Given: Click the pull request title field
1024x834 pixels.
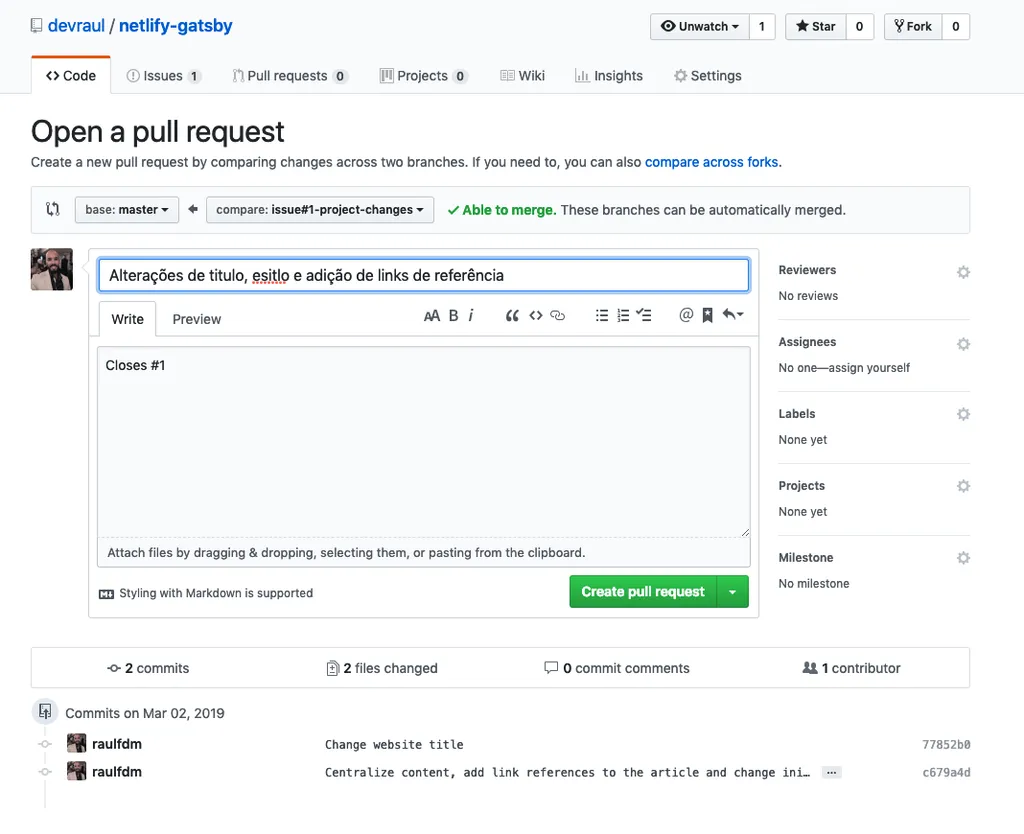Looking at the screenshot, I should [423, 276].
